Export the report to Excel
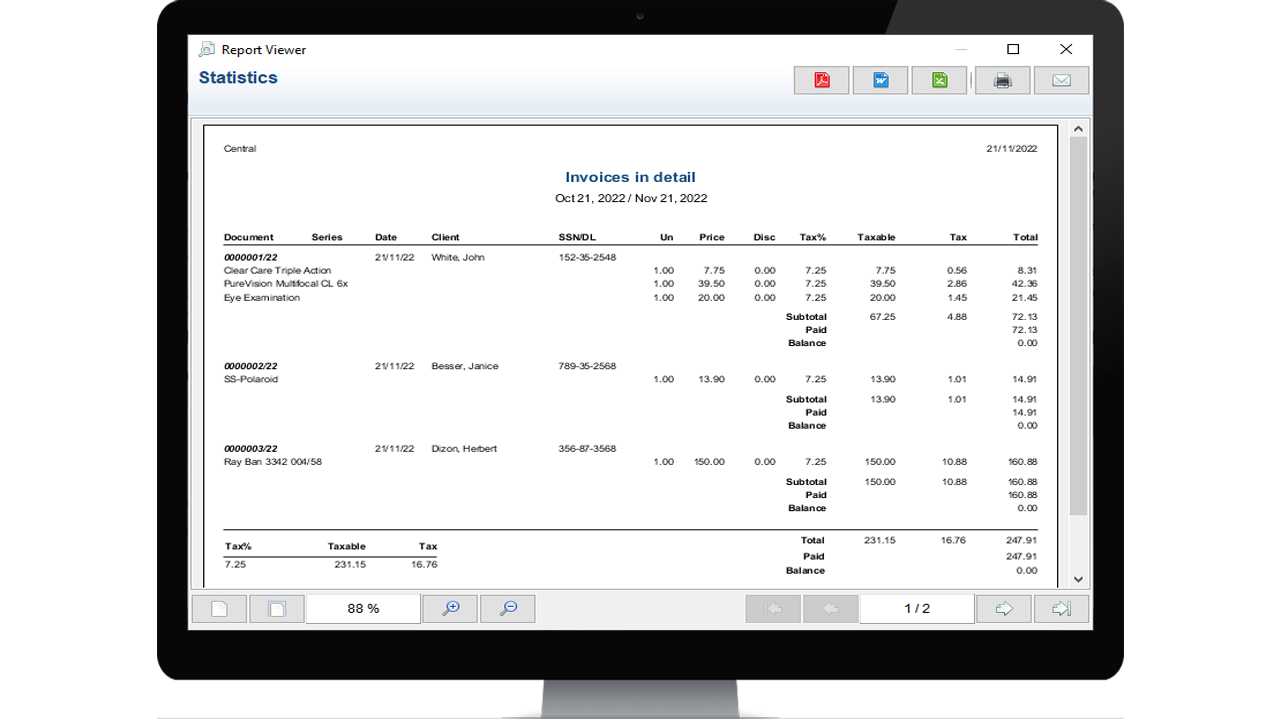 tap(939, 81)
